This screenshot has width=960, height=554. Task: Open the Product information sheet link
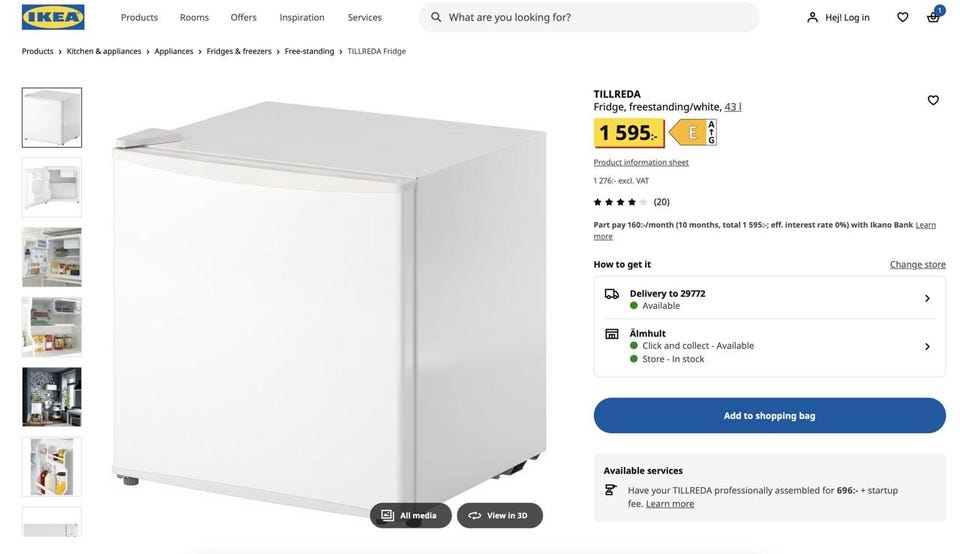click(641, 162)
